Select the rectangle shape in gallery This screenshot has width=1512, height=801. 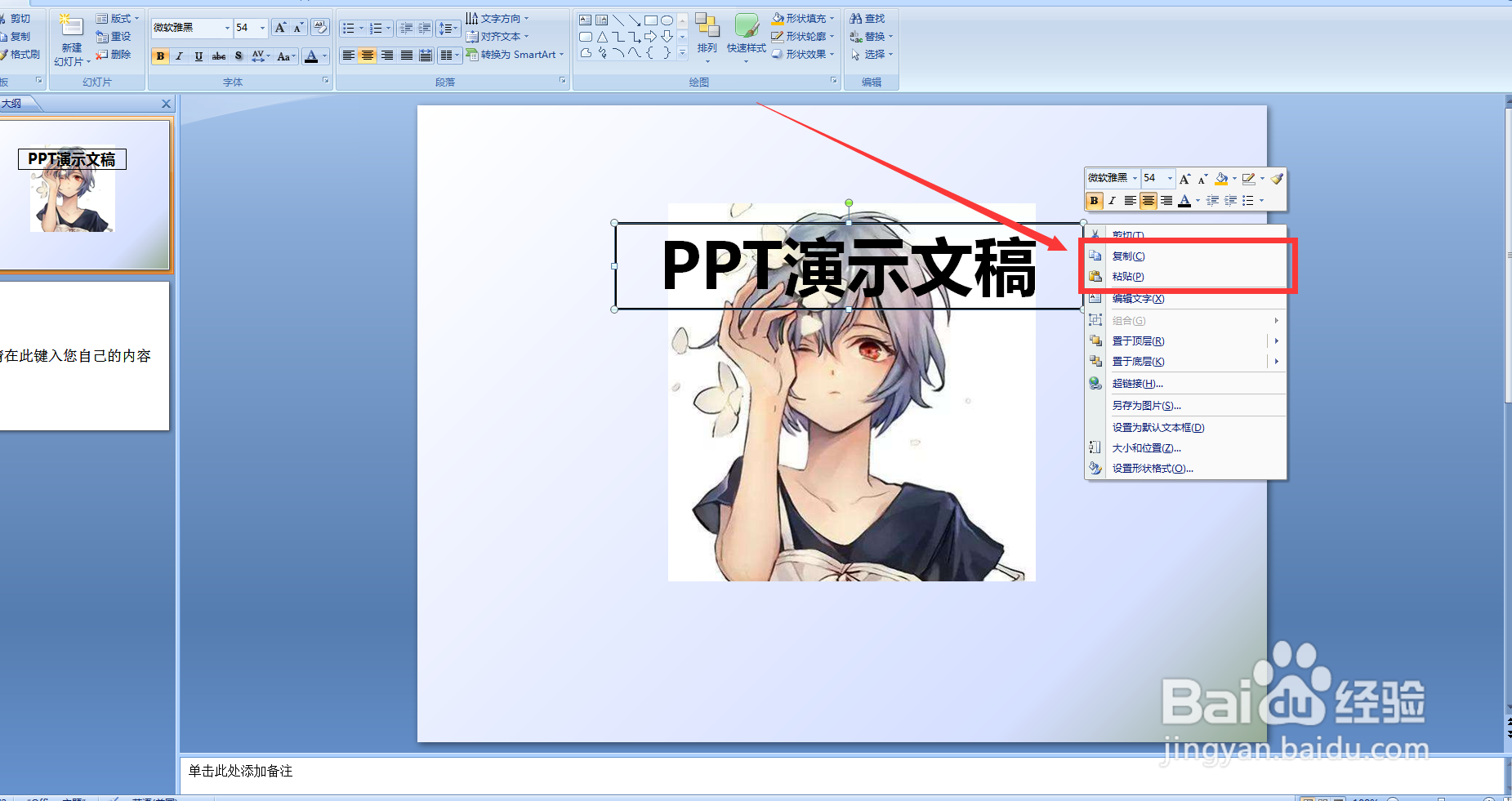coord(650,20)
